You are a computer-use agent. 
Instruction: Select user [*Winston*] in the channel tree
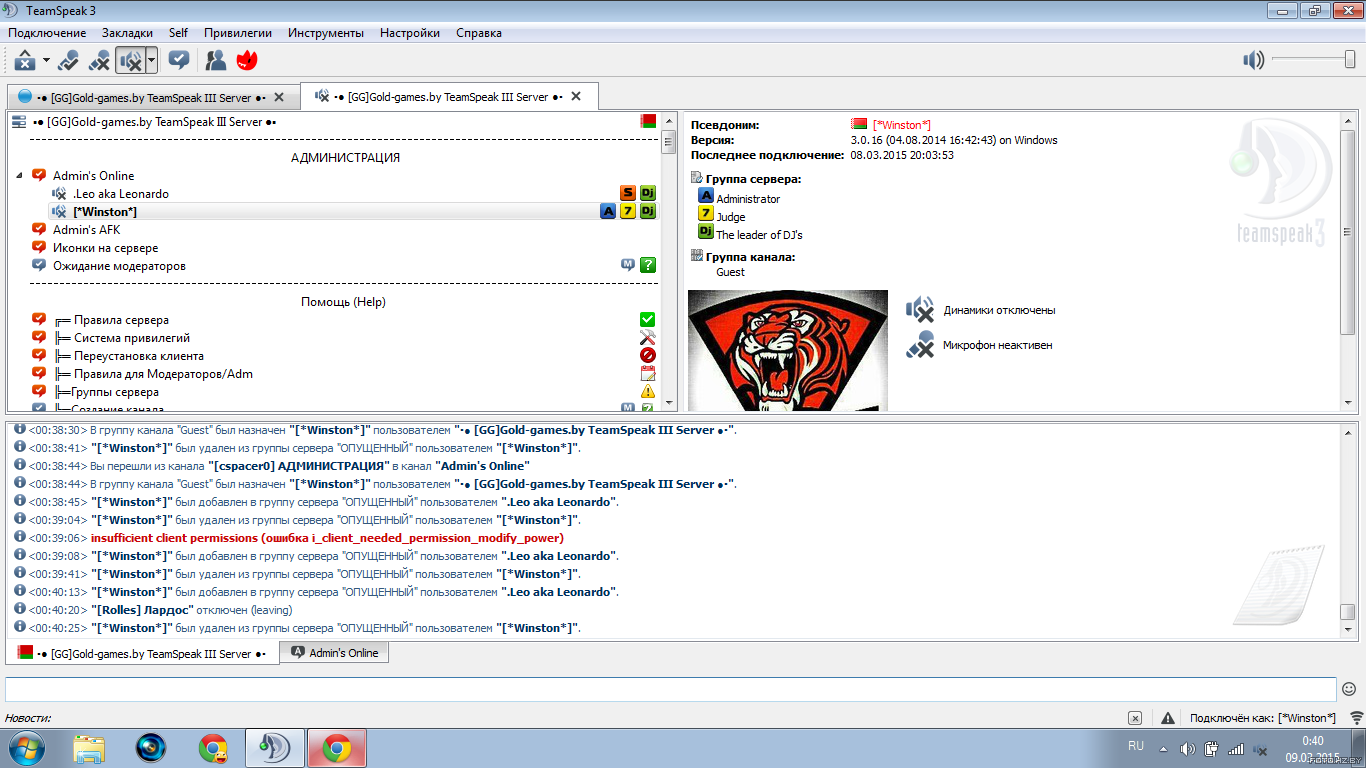pyautogui.click(x=105, y=212)
